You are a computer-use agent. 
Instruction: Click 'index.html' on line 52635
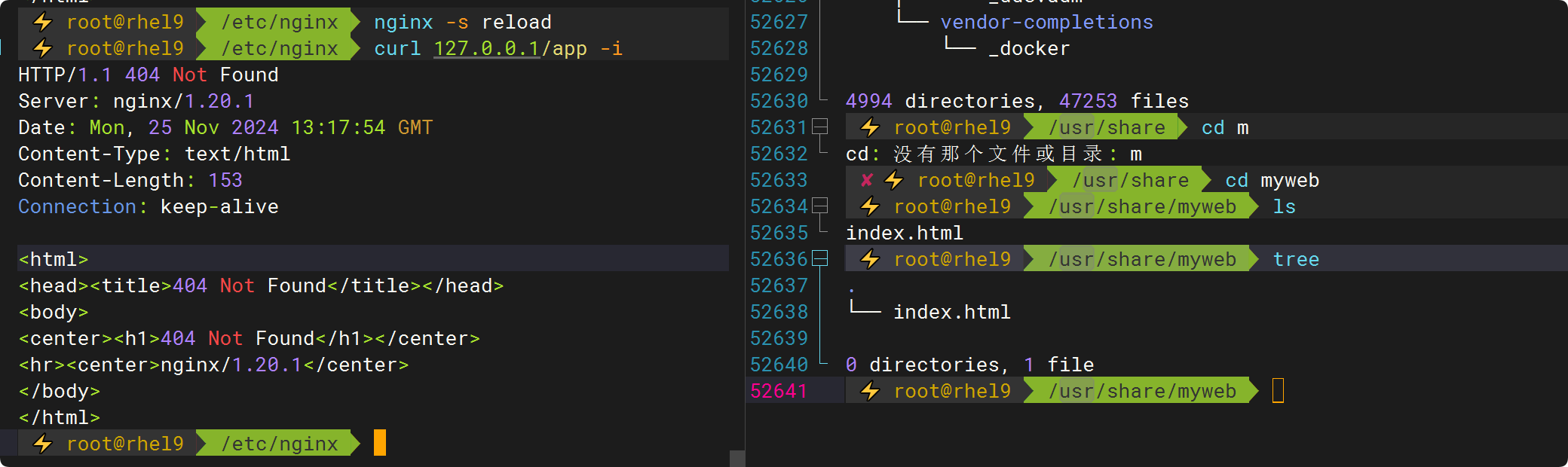[905, 233]
